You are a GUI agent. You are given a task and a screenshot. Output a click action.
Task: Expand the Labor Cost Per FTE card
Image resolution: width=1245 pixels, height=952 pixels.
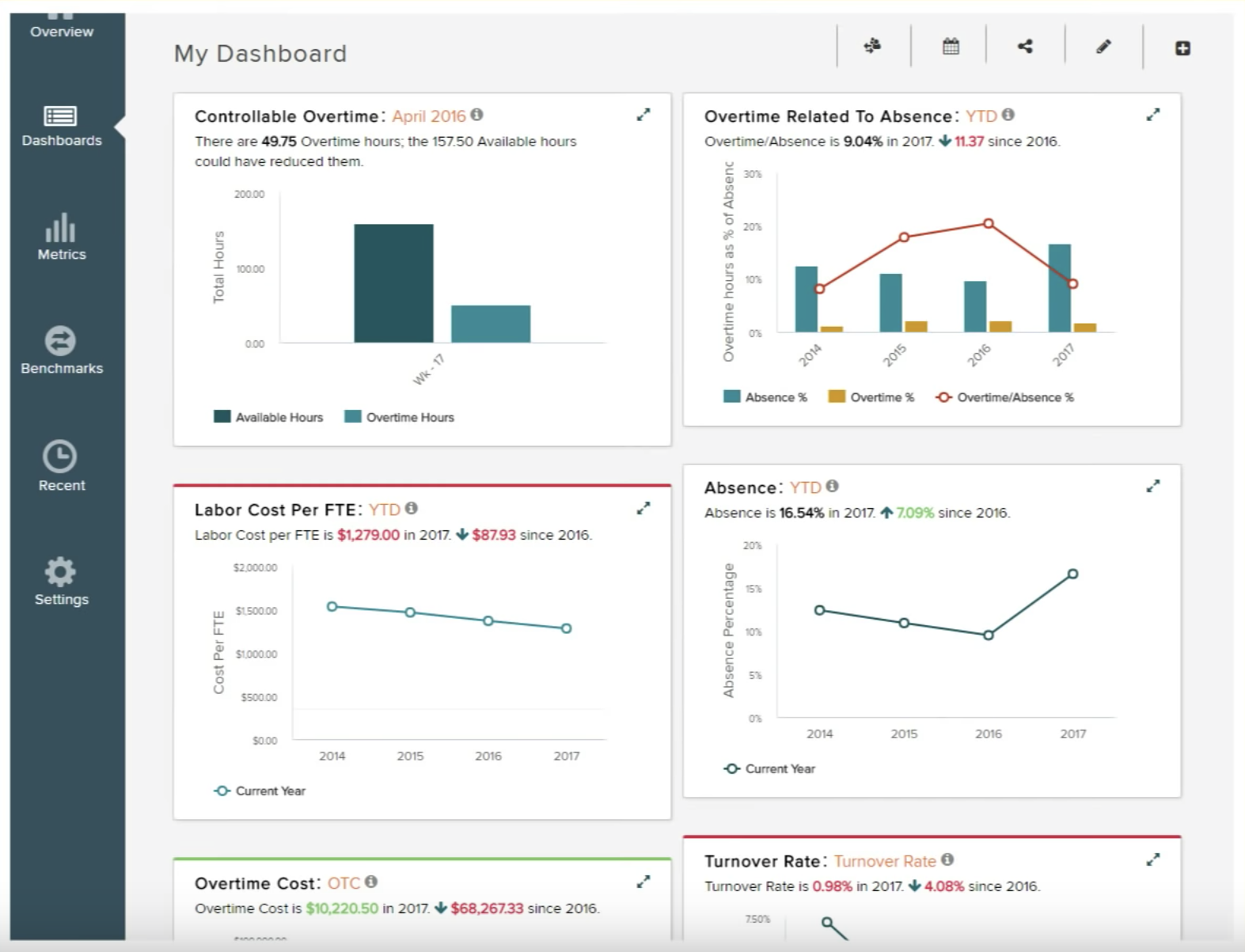(x=643, y=508)
